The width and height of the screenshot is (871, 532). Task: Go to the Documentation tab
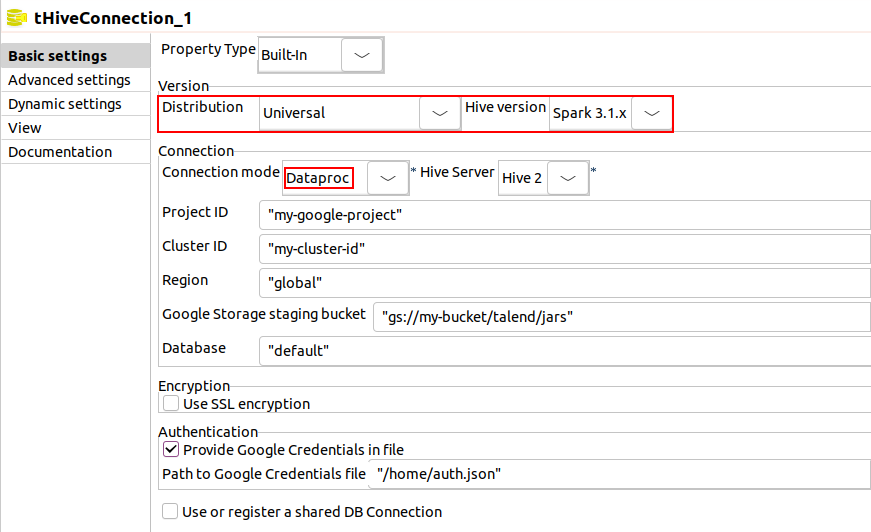60,152
